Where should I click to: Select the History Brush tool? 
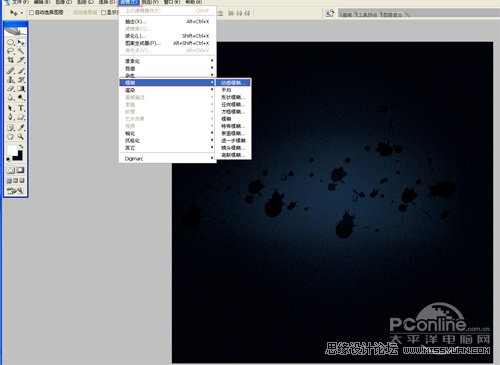click(x=21, y=80)
